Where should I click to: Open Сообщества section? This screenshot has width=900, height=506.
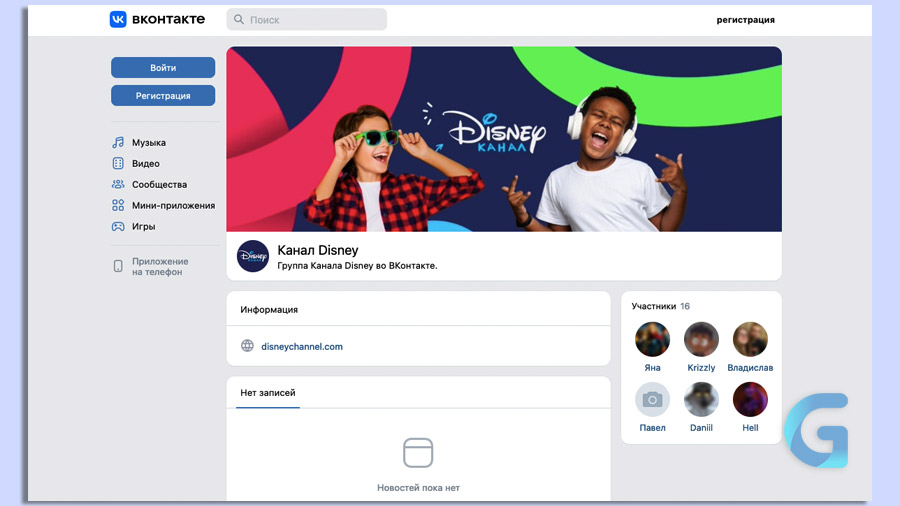click(160, 184)
